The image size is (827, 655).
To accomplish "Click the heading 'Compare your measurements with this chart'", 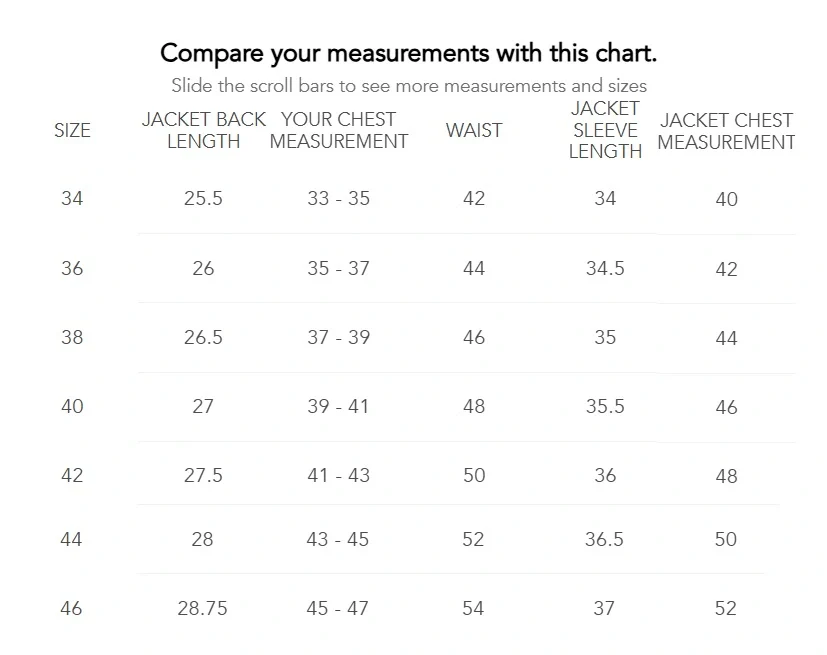I will point(409,53).
